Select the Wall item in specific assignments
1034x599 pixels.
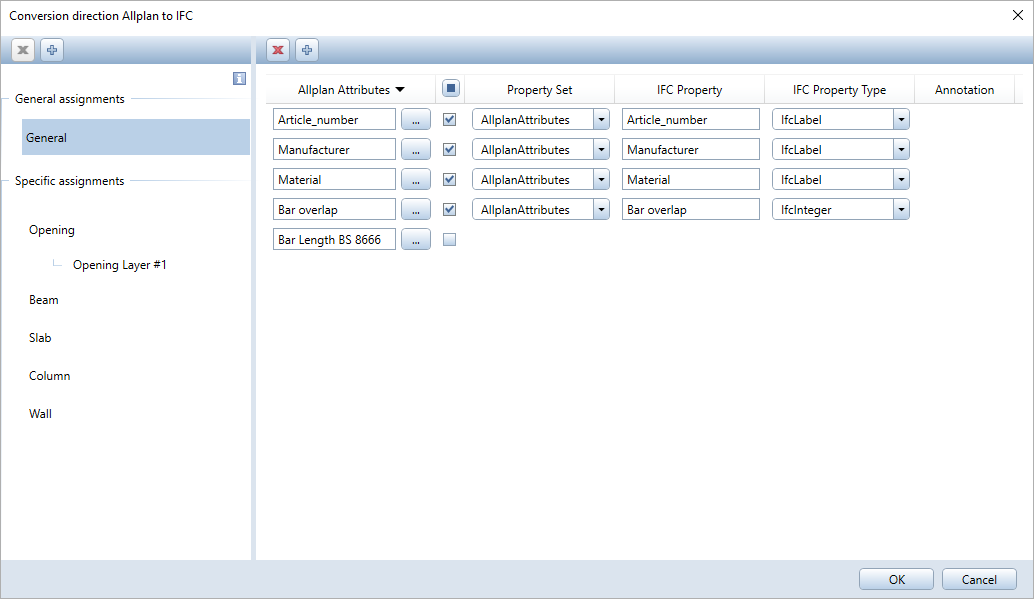(41, 414)
